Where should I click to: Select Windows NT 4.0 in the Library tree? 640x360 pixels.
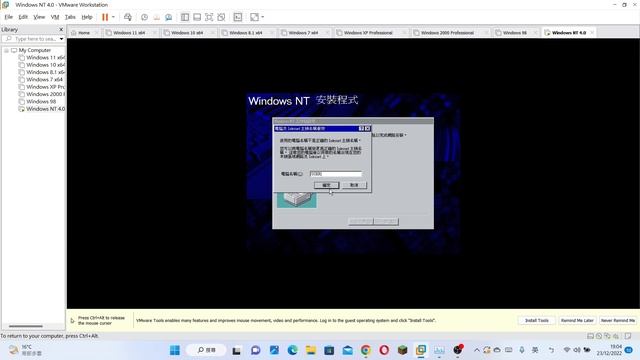coord(41,109)
